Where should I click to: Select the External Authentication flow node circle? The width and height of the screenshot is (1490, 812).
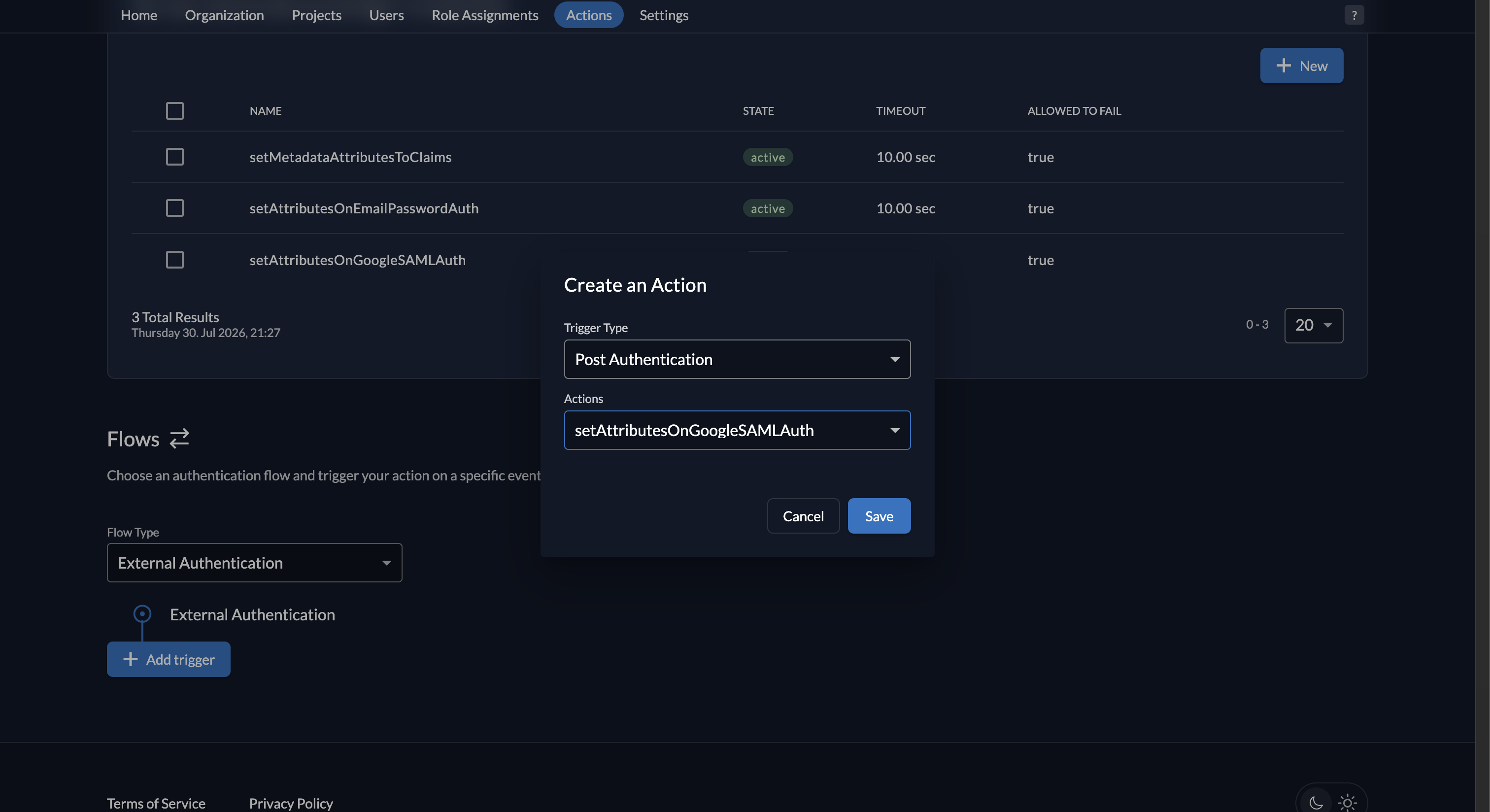click(x=142, y=613)
